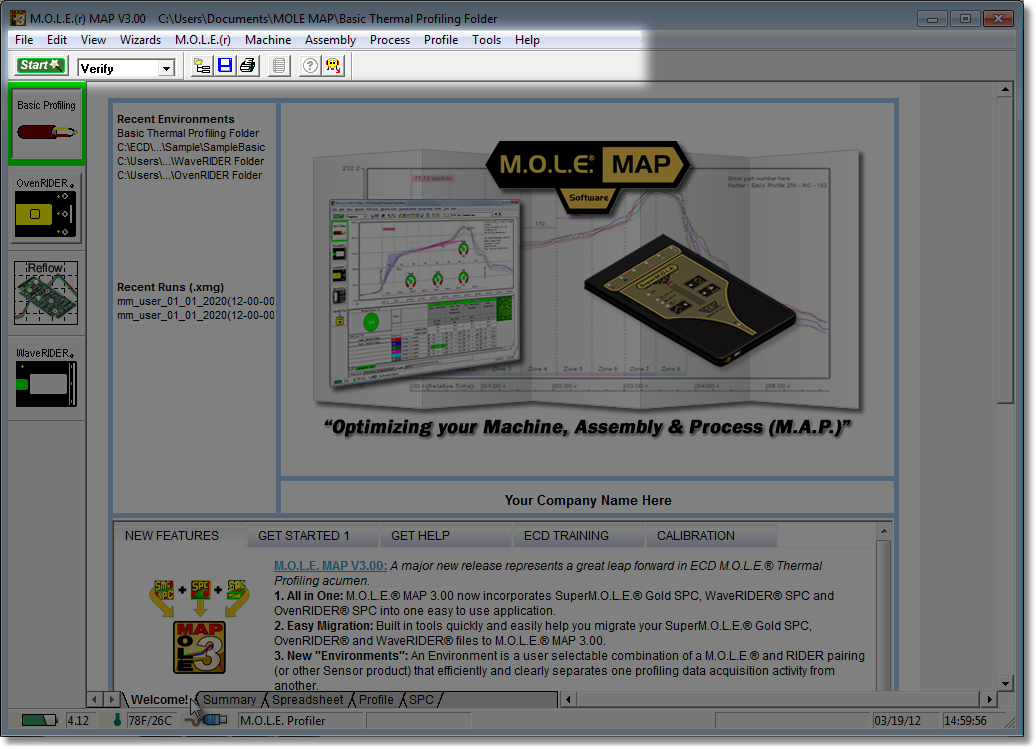This screenshot has height=749, width=1036.
Task: Open the Assembly menu
Action: (330, 40)
